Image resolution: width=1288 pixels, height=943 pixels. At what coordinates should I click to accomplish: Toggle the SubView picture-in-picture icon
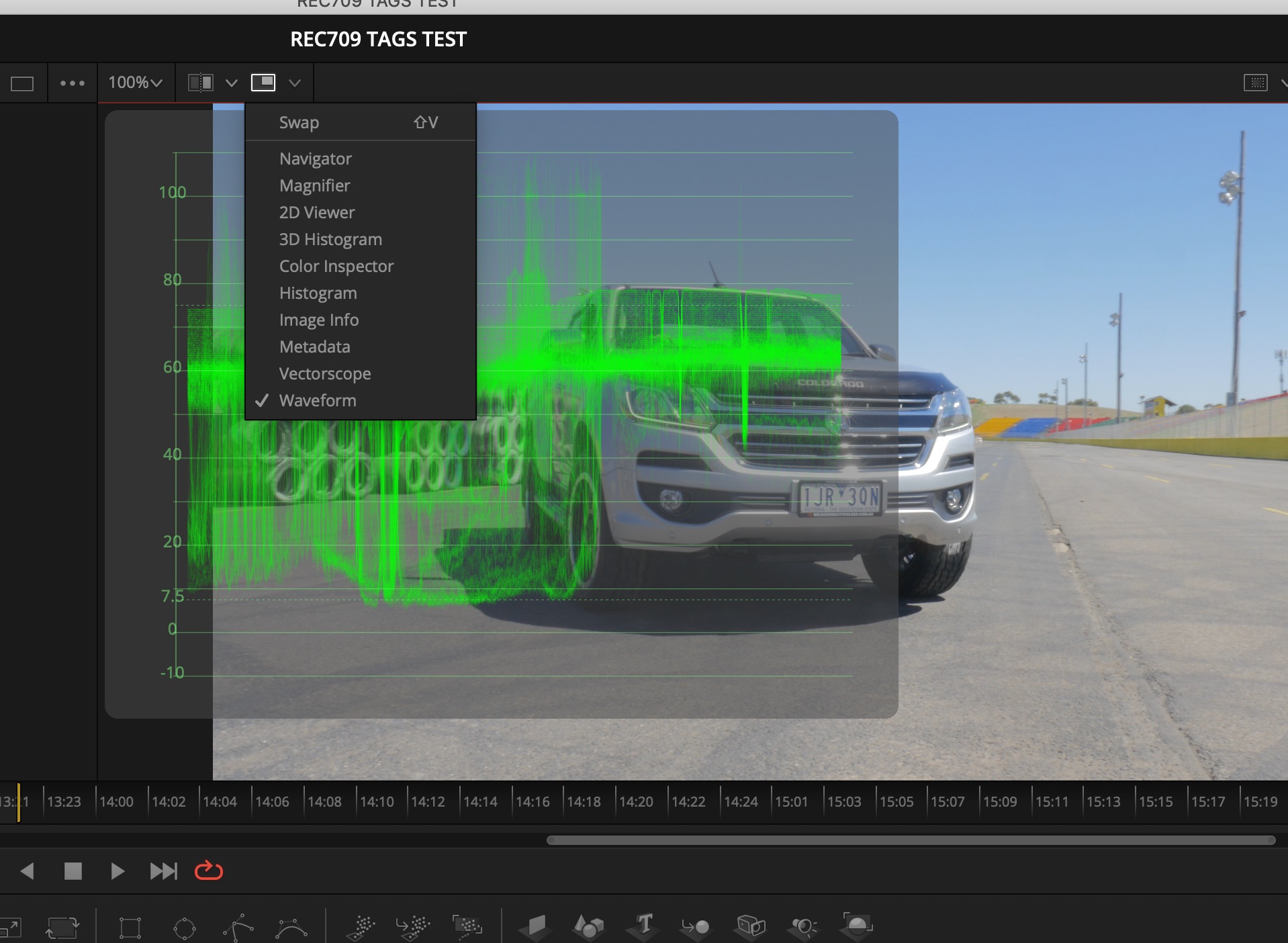(x=263, y=83)
